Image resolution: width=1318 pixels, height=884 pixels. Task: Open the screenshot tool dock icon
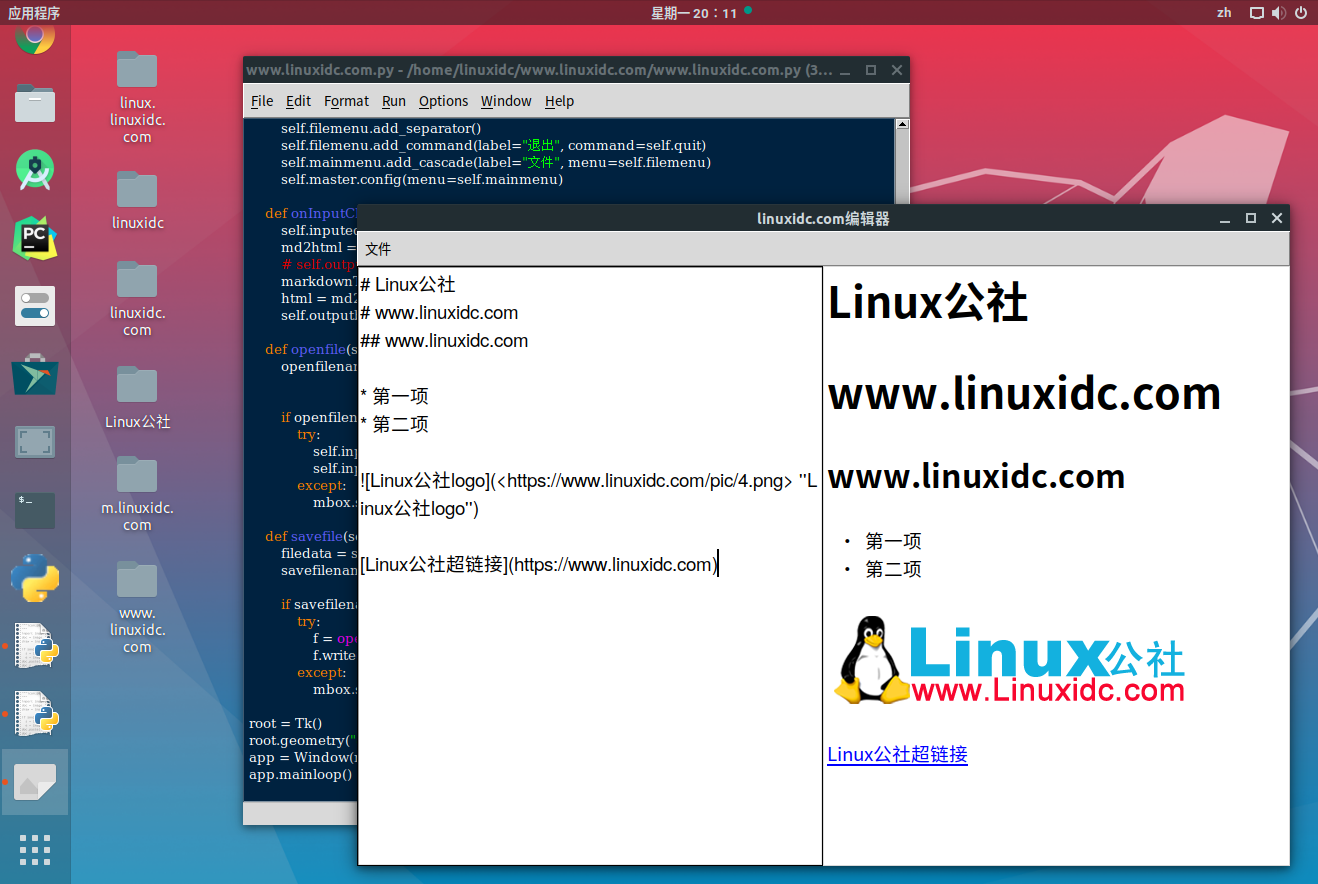[x=35, y=442]
